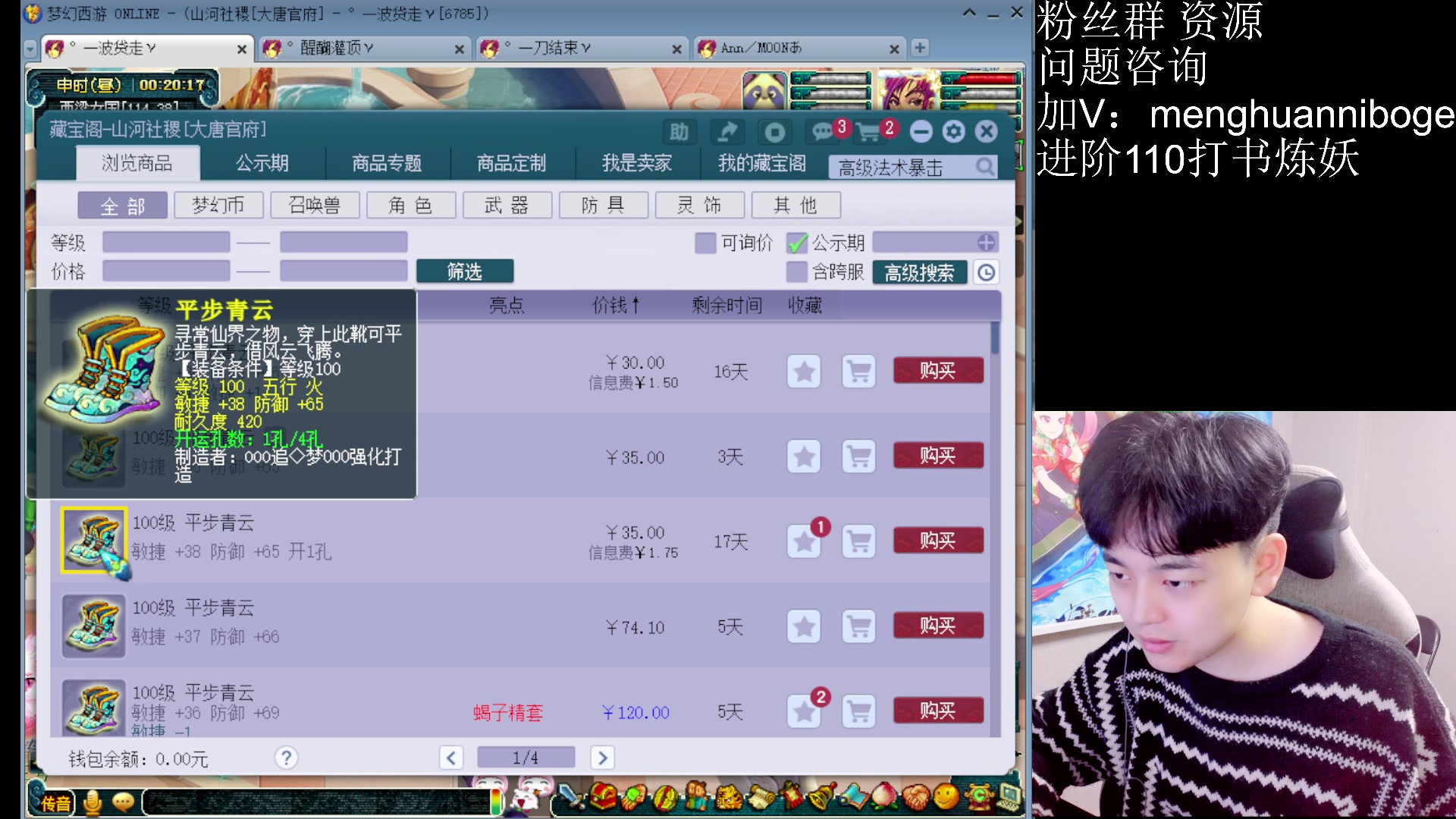
Task: Click the panda pet portrait
Action: (x=764, y=91)
